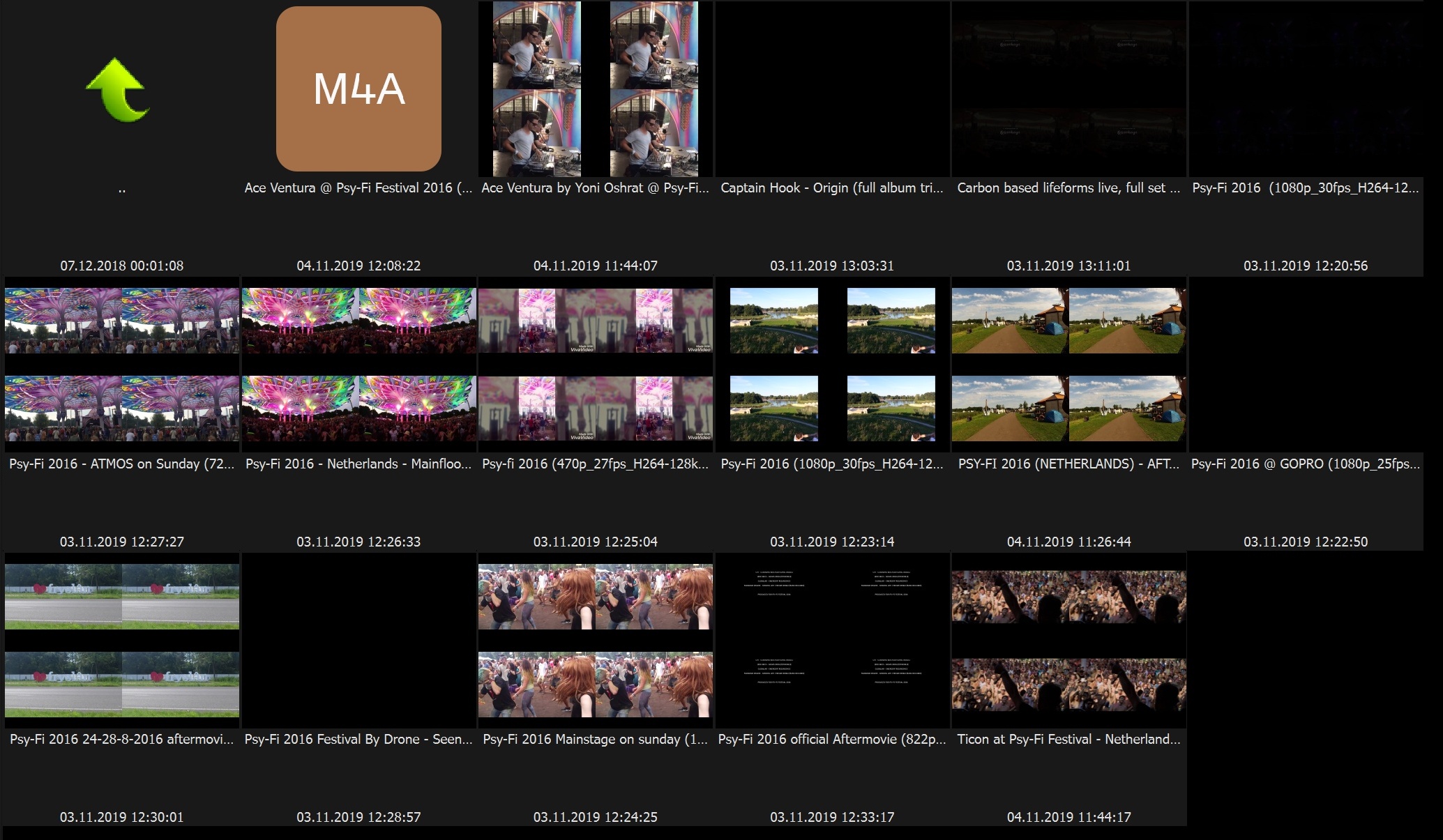Screen dimensions: 1443x840
Task: Click the Psy-Fi 2016 @ GOPRO file label
Action: point(1305,464)
